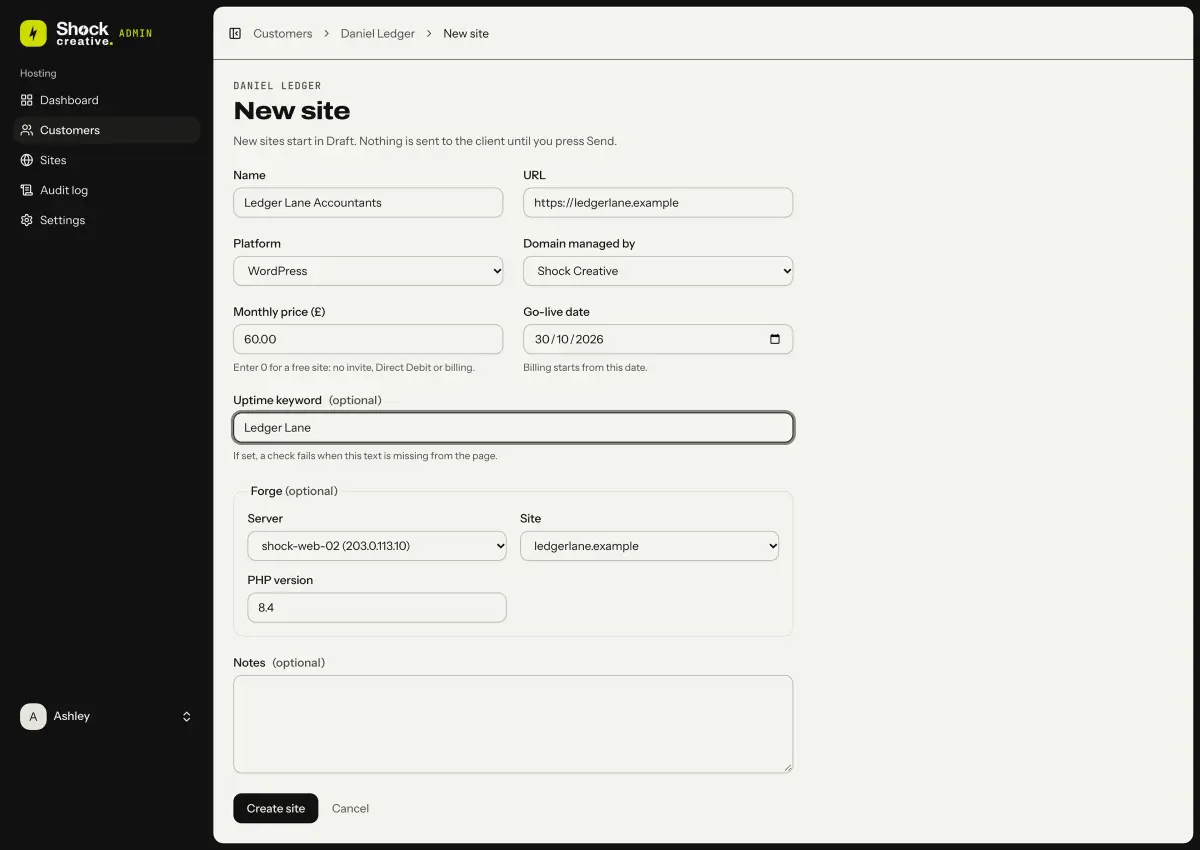Click the URL input field
Image resolution: width=1200 pixels, height=850 pixels.
pos(658,202)
